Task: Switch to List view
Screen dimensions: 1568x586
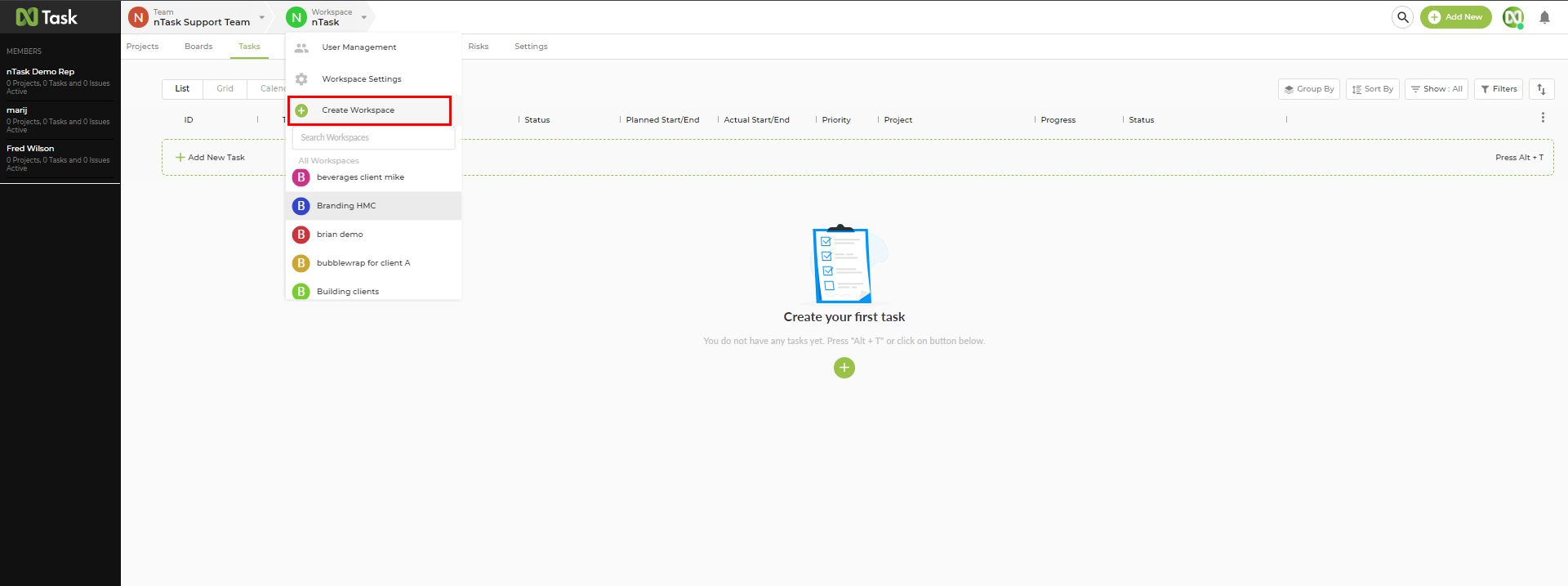Action: point(182,89)
